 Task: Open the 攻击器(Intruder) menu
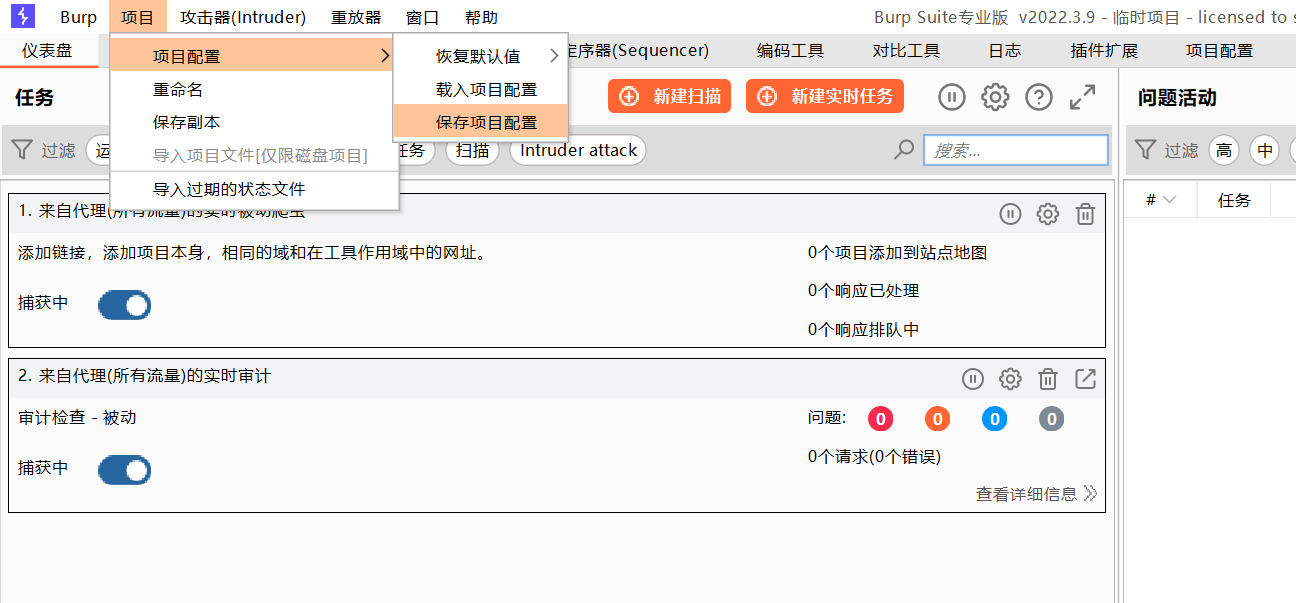click(x=243, y=17)
